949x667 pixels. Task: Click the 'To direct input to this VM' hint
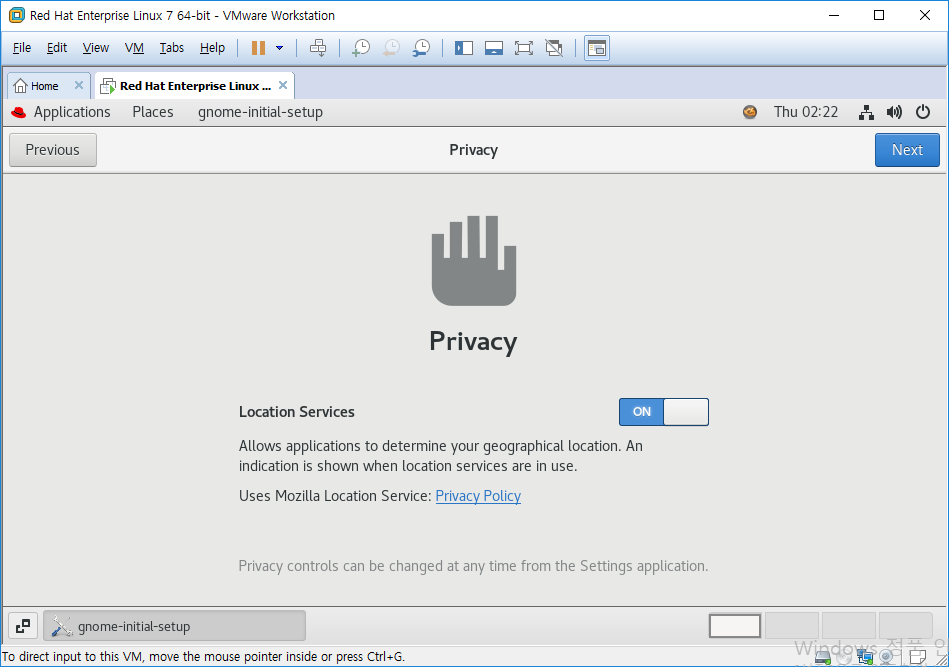[203, 657]
